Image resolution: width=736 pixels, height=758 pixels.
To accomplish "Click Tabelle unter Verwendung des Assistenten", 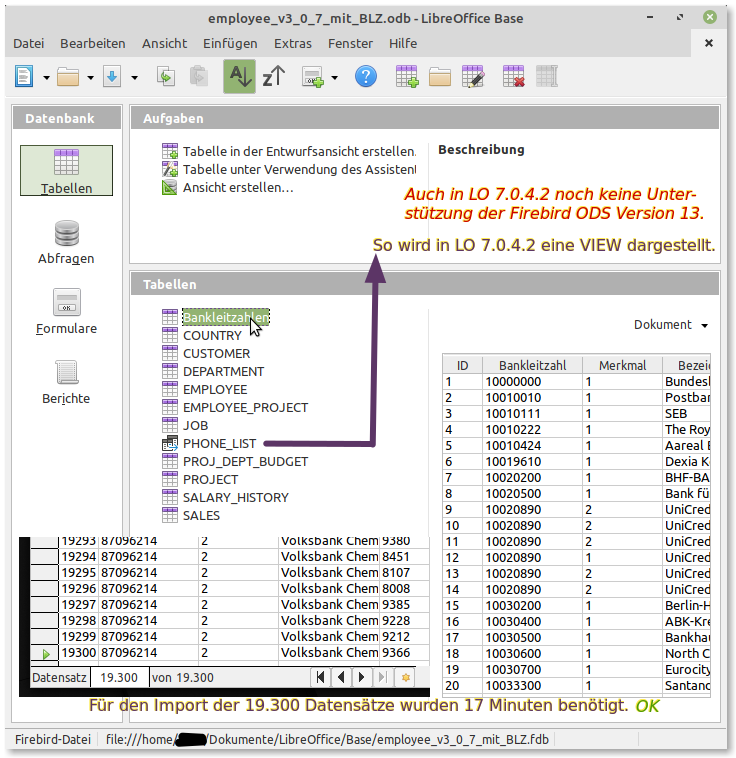I will point(289,169).
